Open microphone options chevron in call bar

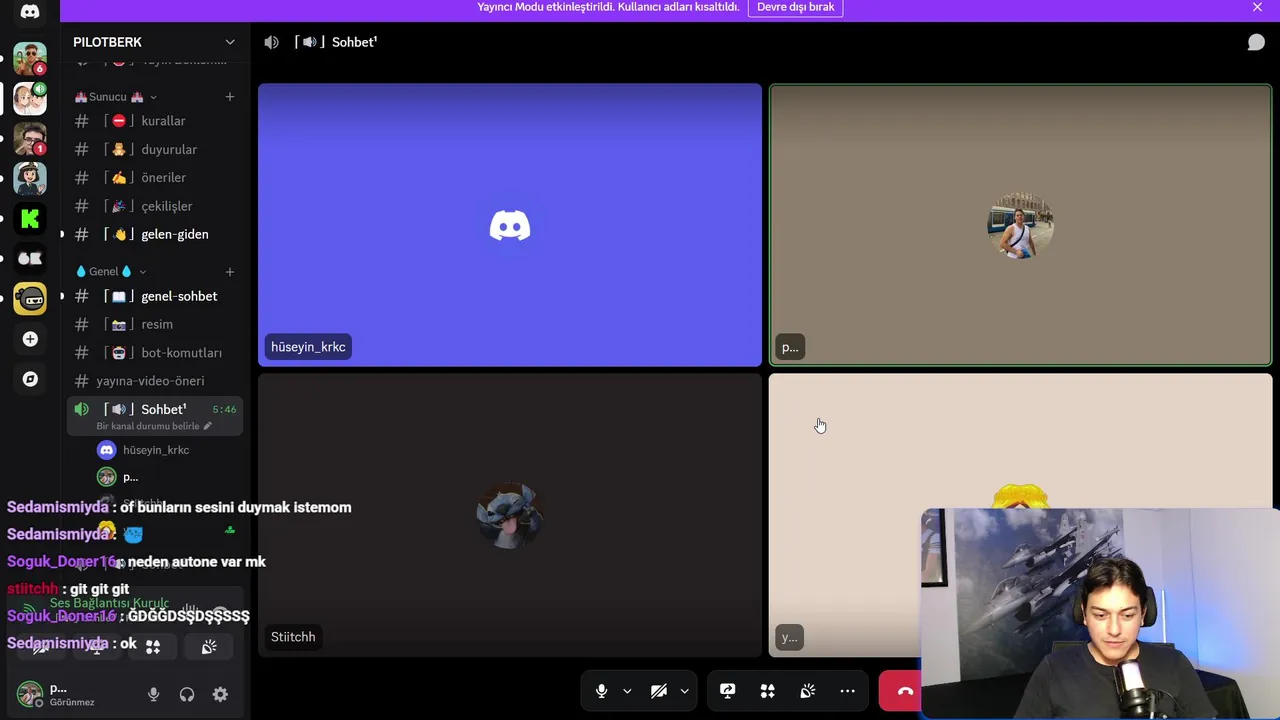tap(627, 691)
